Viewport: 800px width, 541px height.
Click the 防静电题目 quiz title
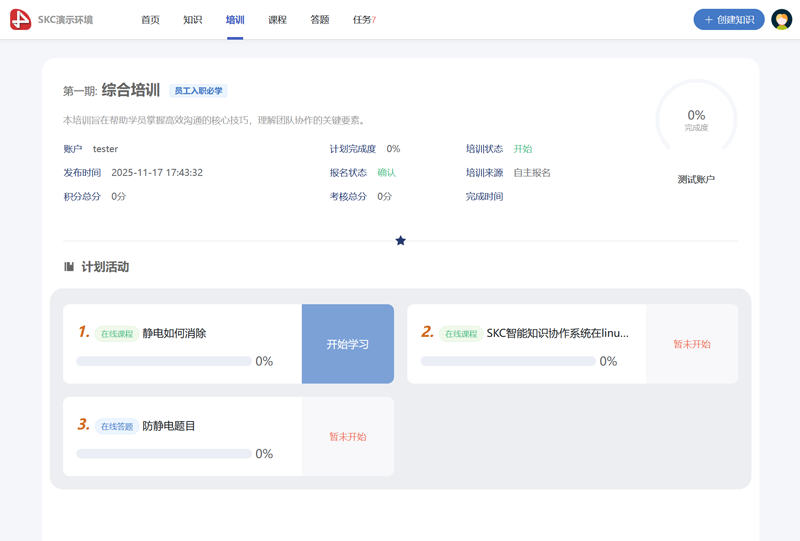click(x=169, y=426)
